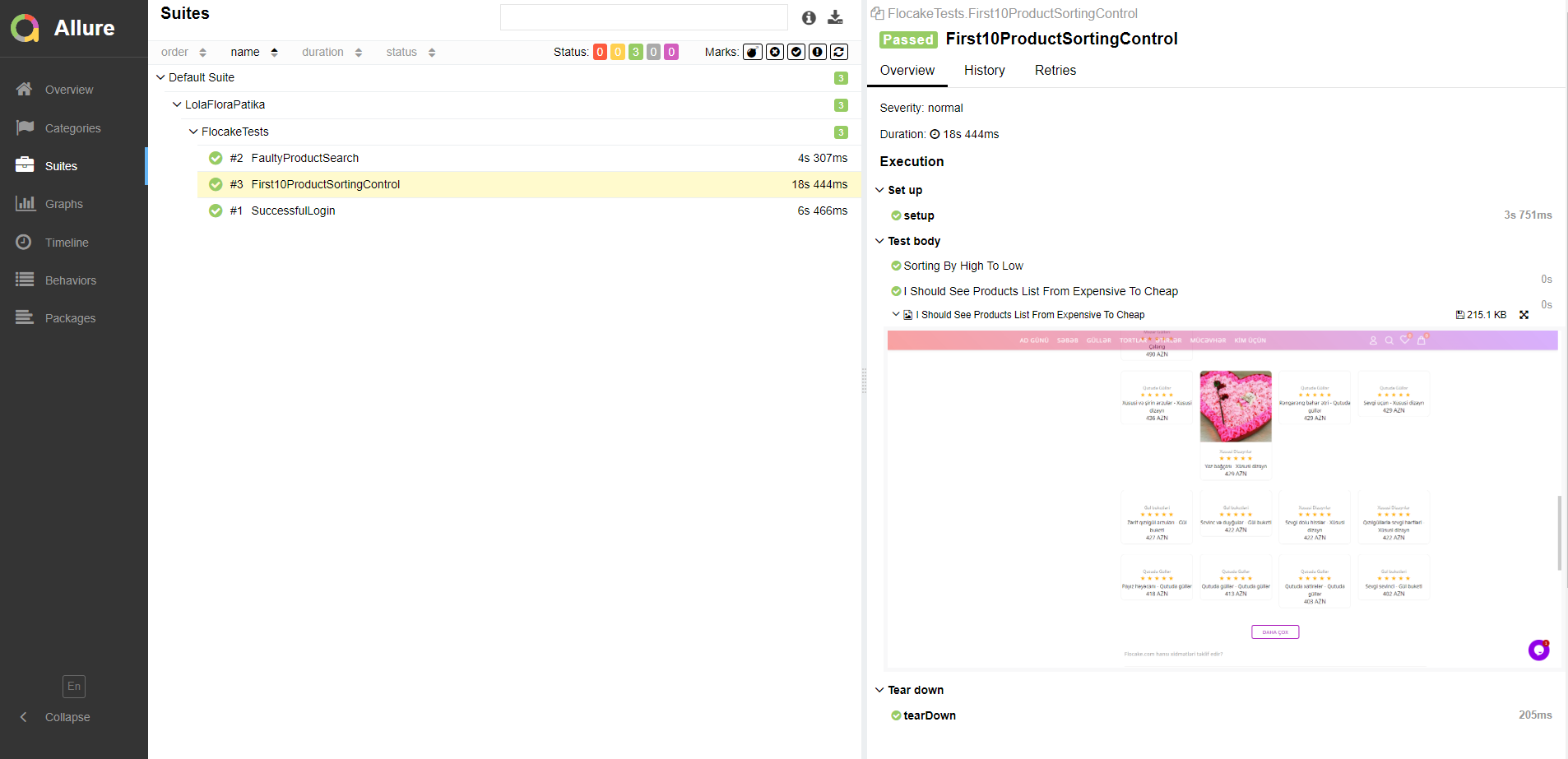Toggle the flaky marks filter
Screen dimensions: 1568x759
click(x=753, y=52)
